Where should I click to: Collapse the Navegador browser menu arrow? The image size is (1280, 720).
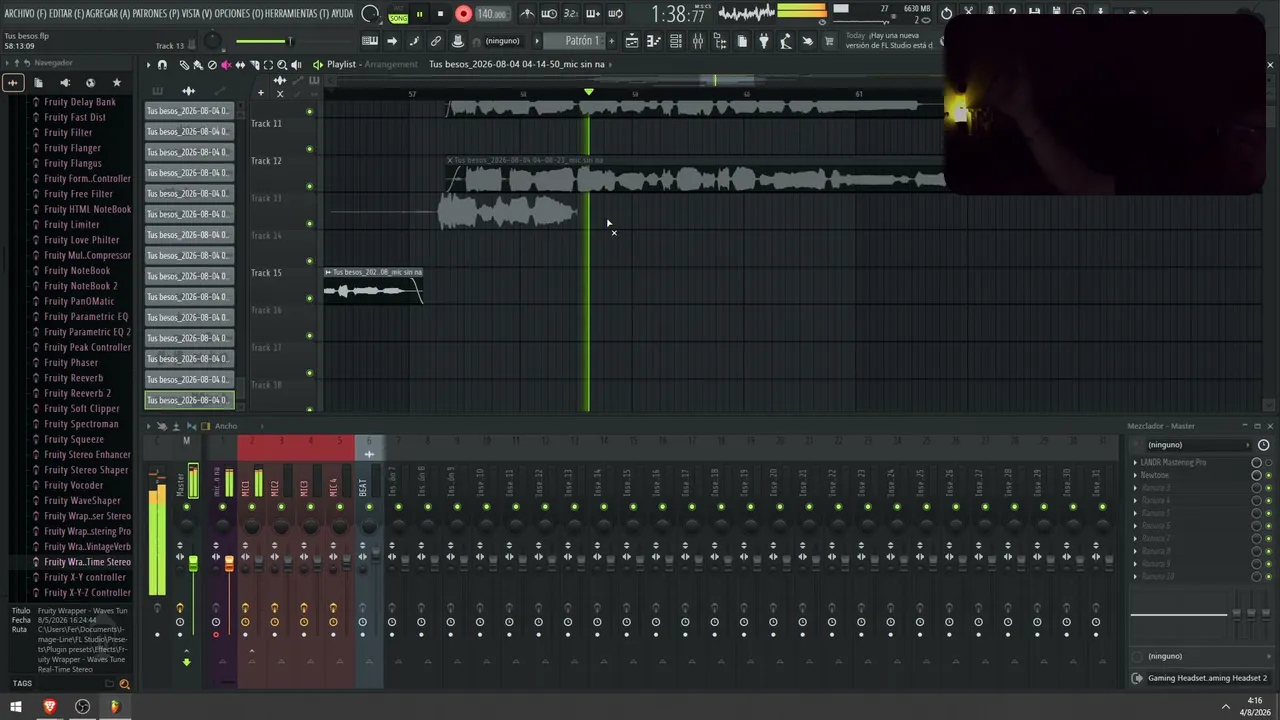6,63
